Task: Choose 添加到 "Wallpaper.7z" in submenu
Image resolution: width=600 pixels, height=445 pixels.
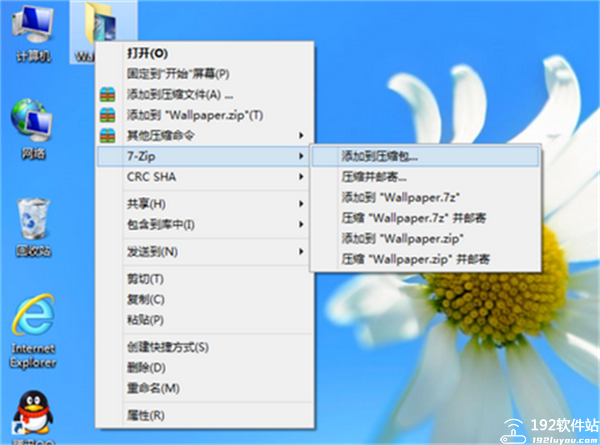Action: (x=425, y=197)
